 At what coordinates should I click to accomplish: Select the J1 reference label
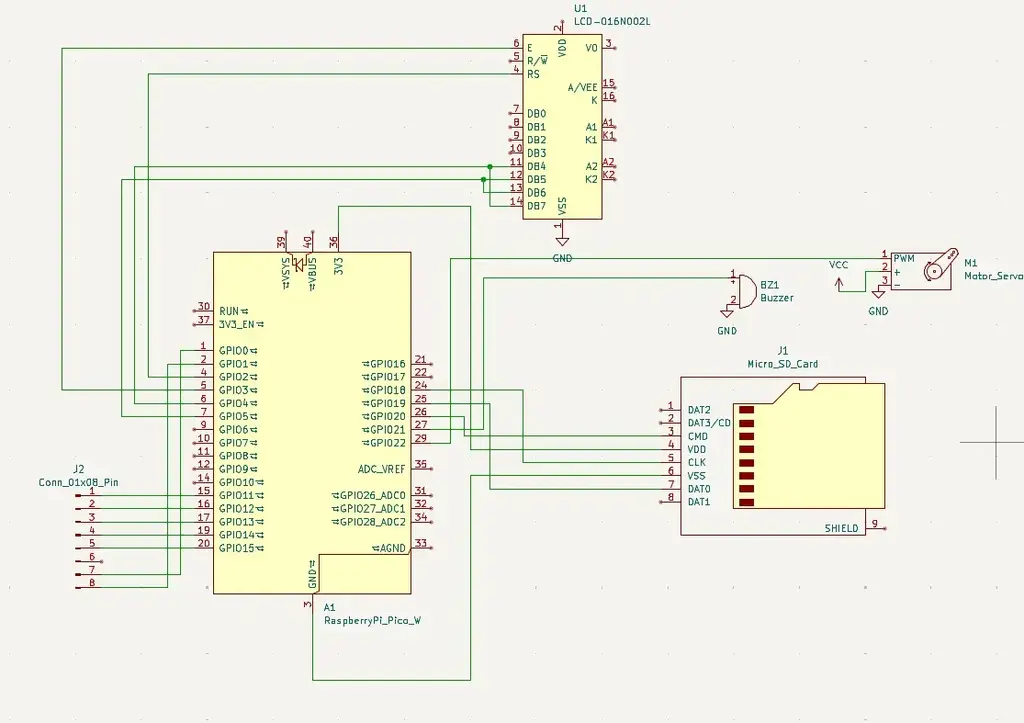click(782, 351)
